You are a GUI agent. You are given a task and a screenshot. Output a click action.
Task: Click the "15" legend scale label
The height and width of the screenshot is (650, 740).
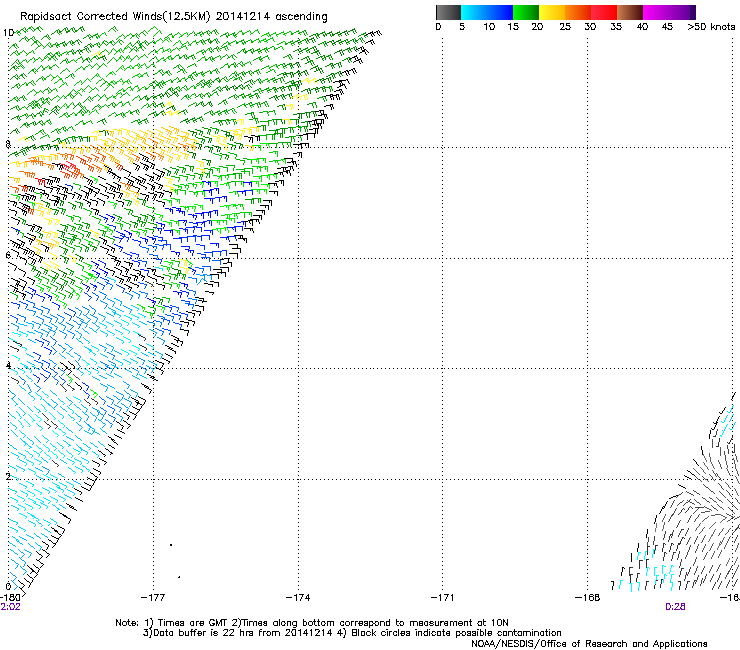pyautogui.click(x=513, y=27)
